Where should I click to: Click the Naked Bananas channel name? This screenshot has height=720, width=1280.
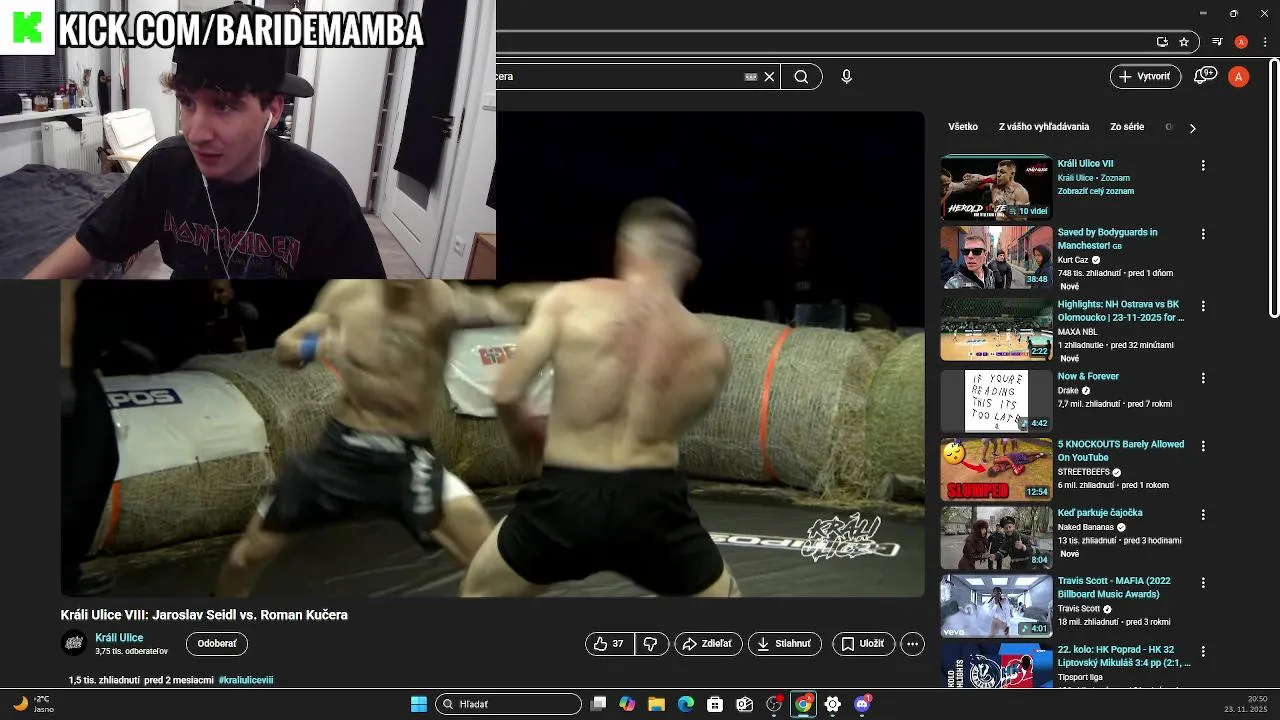coord(1086,527)
